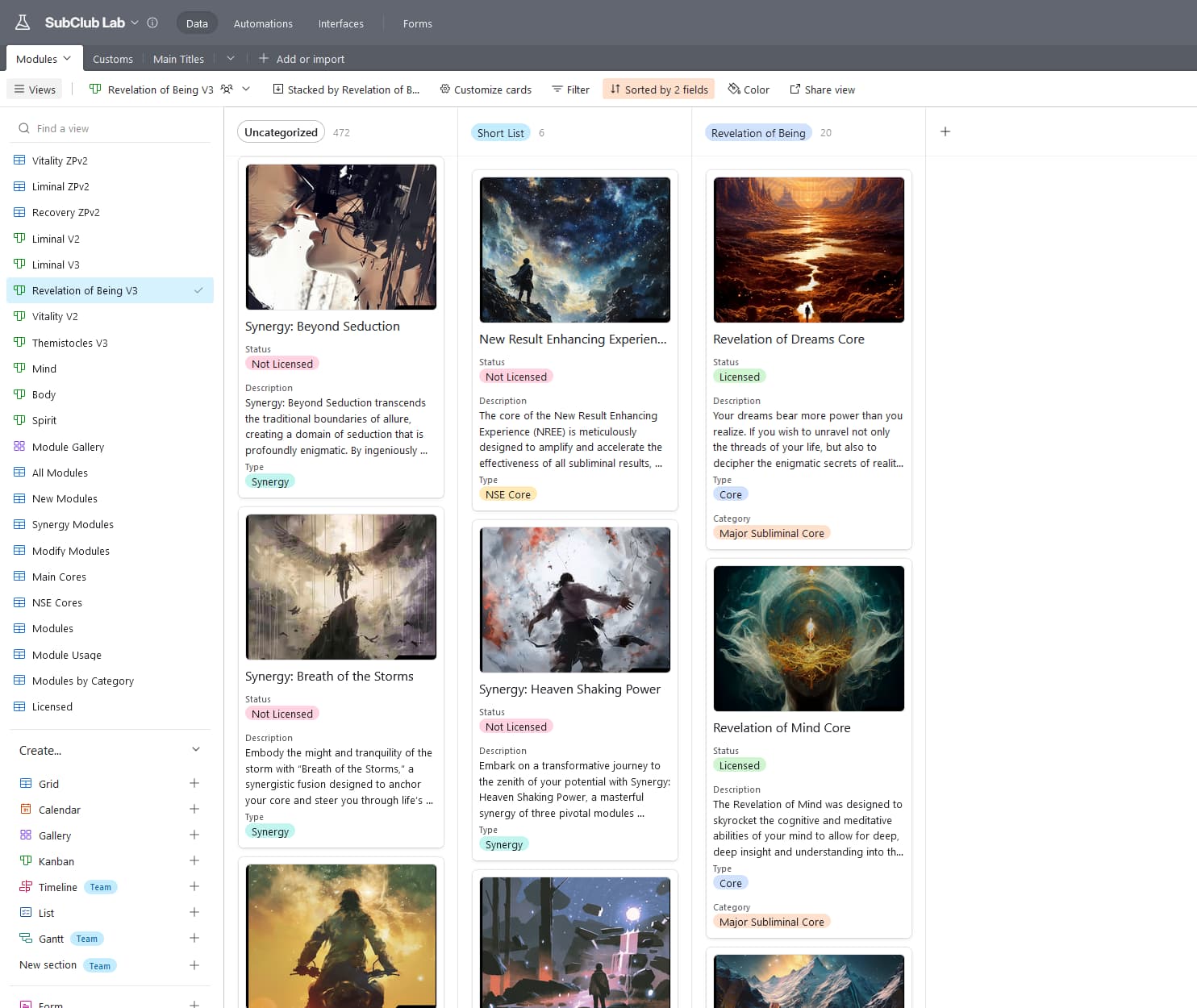Open the Revelation of Mind Core card image
Viewport: 1197px width, 1008px height.
(809, 639)
